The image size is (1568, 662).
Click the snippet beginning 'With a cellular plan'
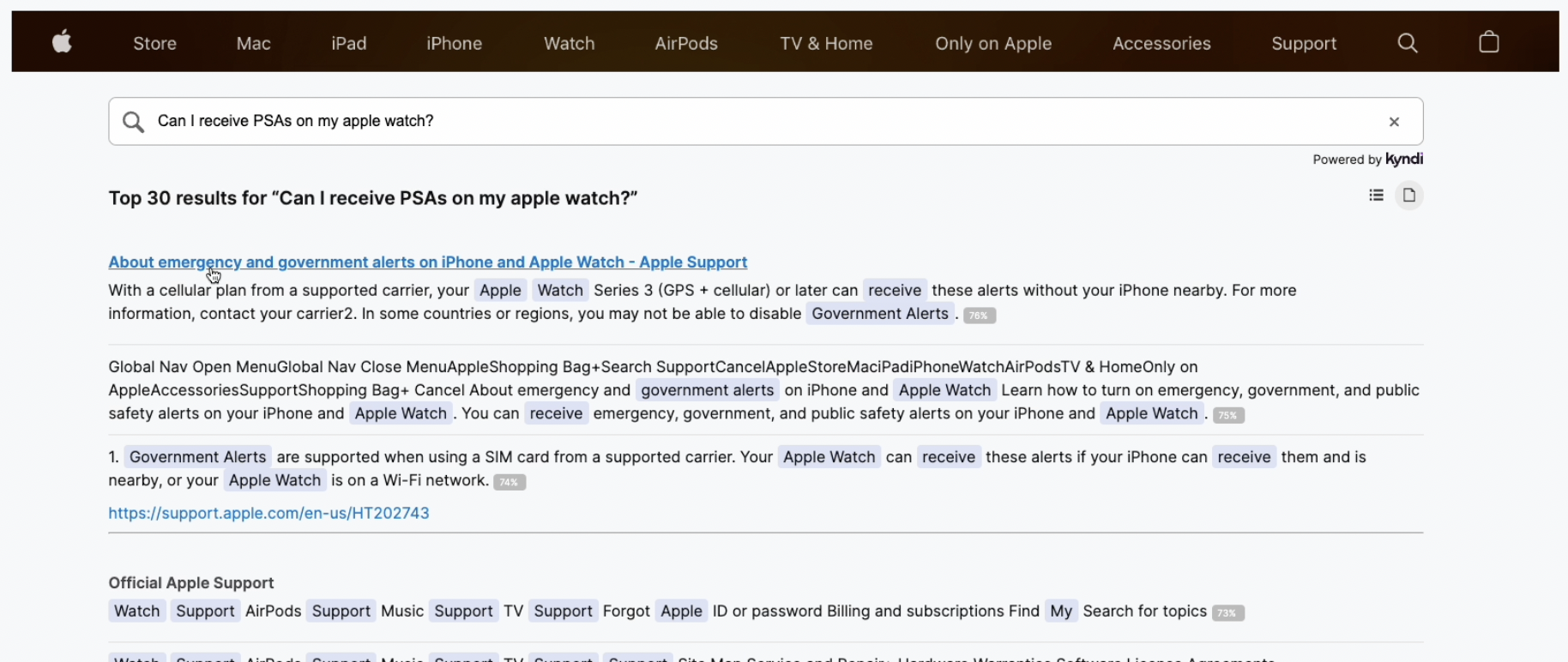[x=703, y=302]
